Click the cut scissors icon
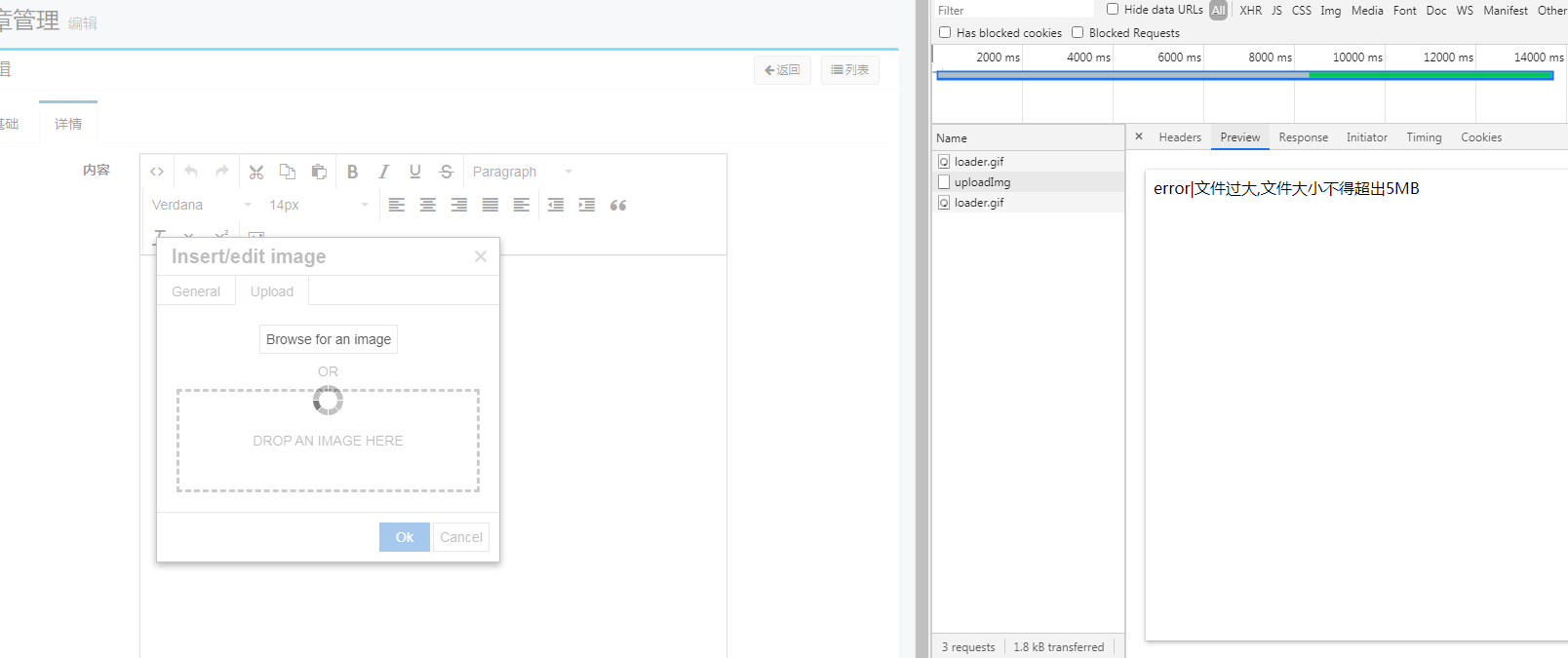 pyautogui.click(x=256, y=172)
